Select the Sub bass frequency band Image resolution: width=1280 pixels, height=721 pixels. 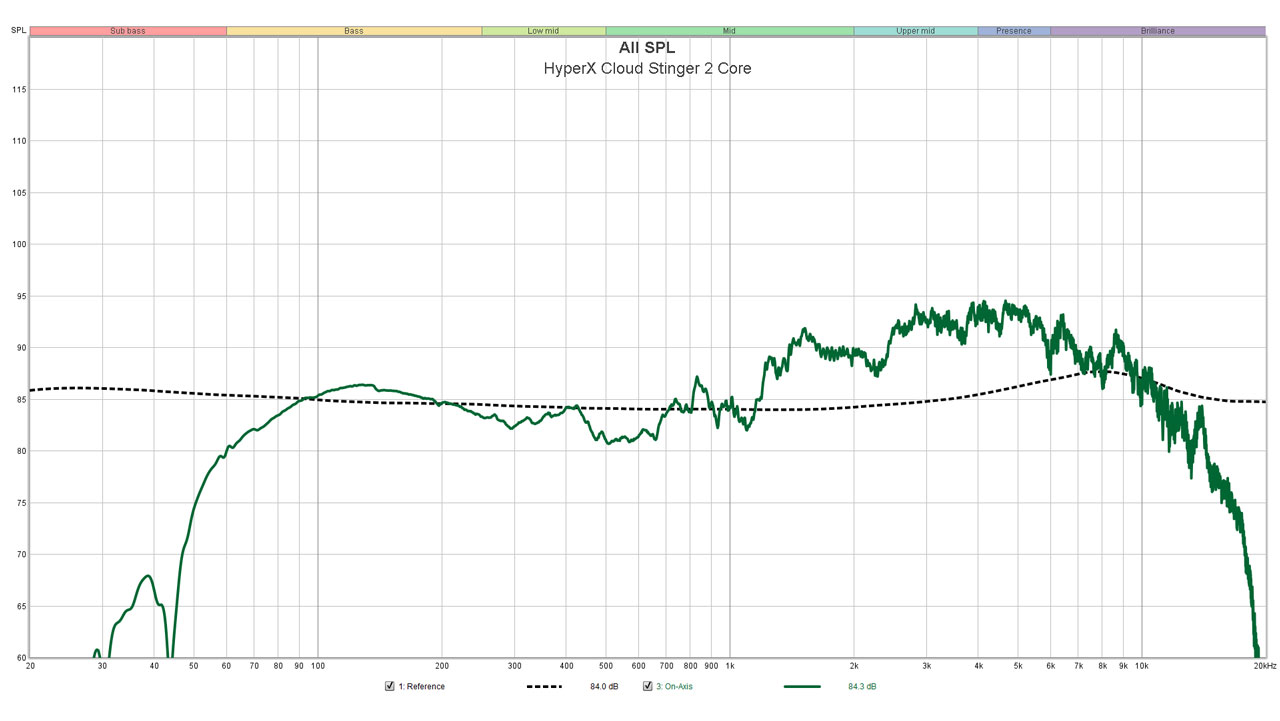point(128,31)
